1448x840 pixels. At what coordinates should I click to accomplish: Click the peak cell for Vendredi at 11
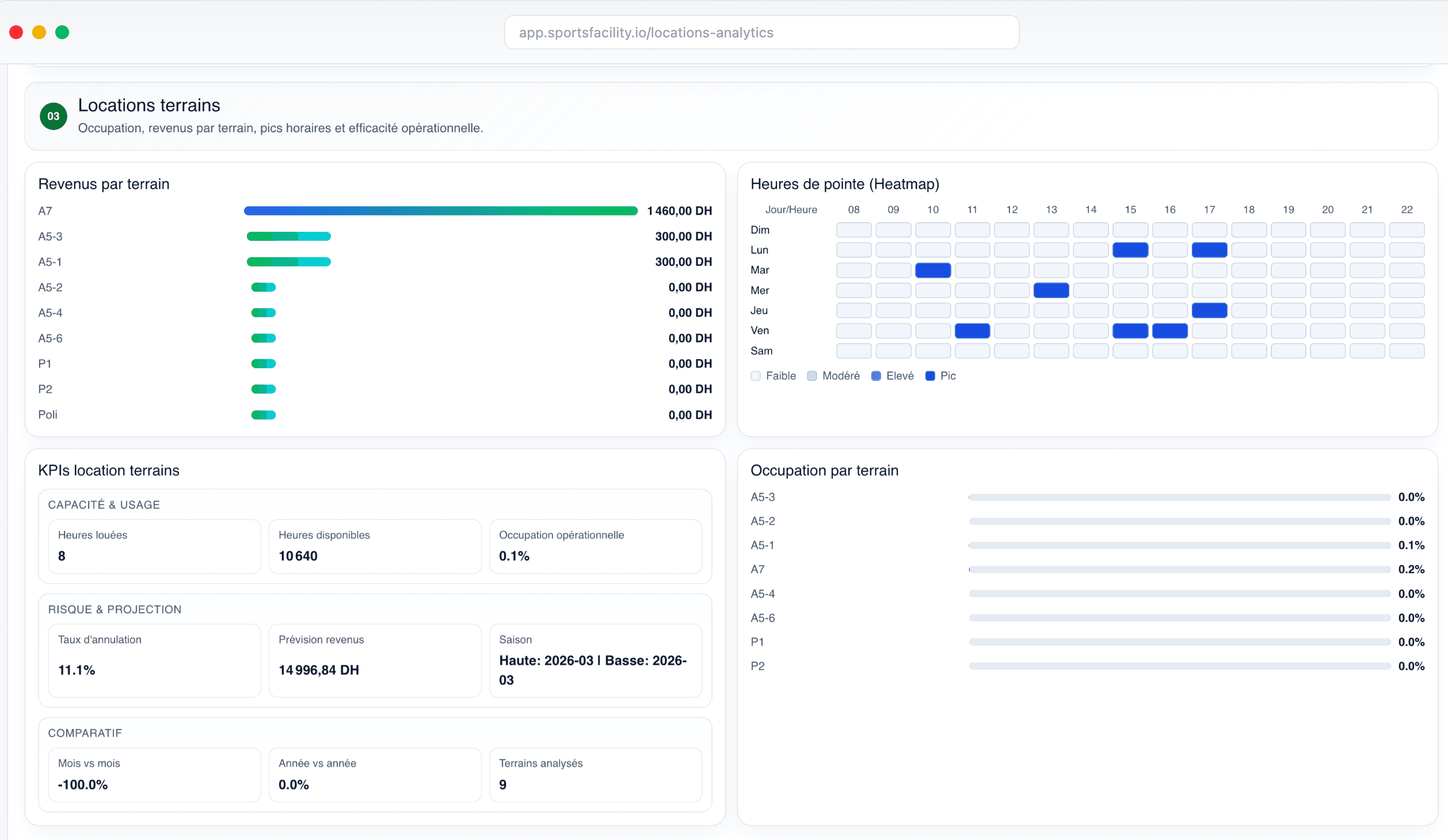[973, 331]
